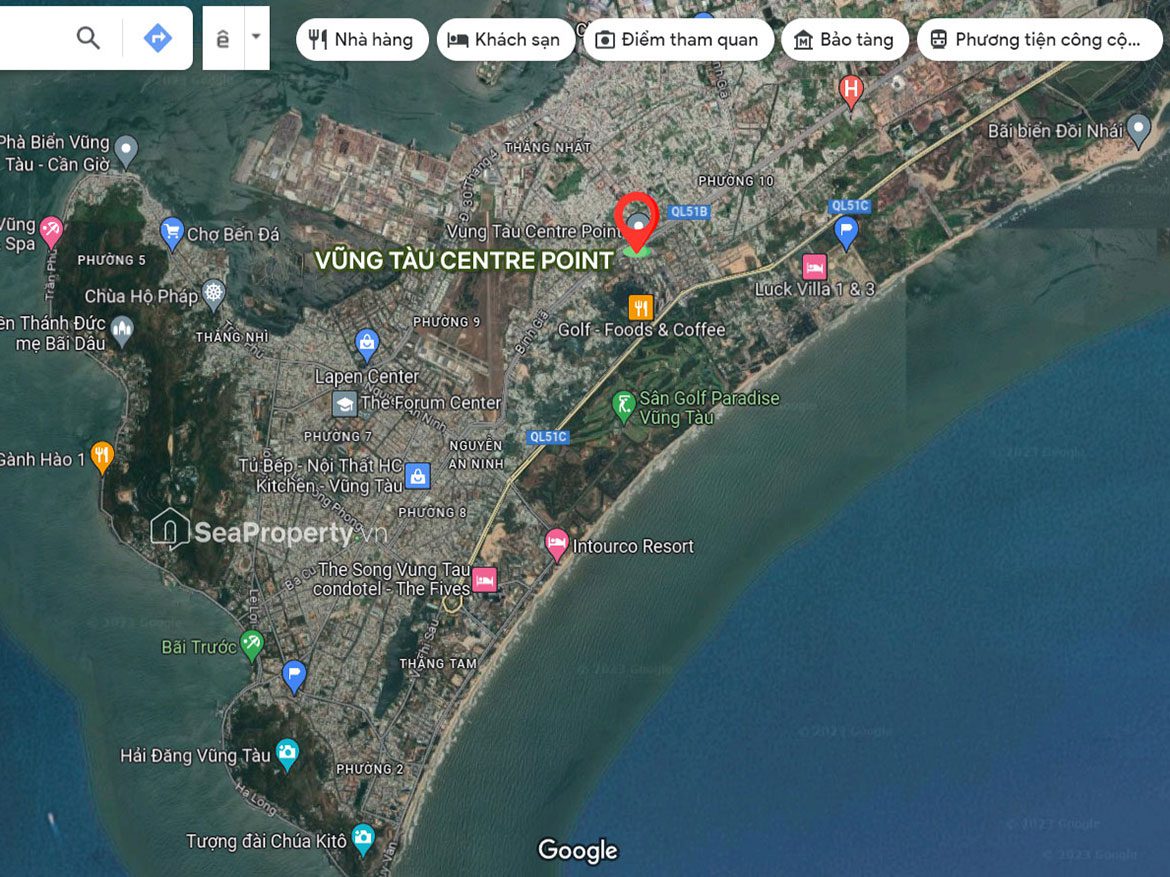Click the Tượng đài Chúa Kitô marker
The width and height of the screenshot is (1170, 877).
coord(363,839)
